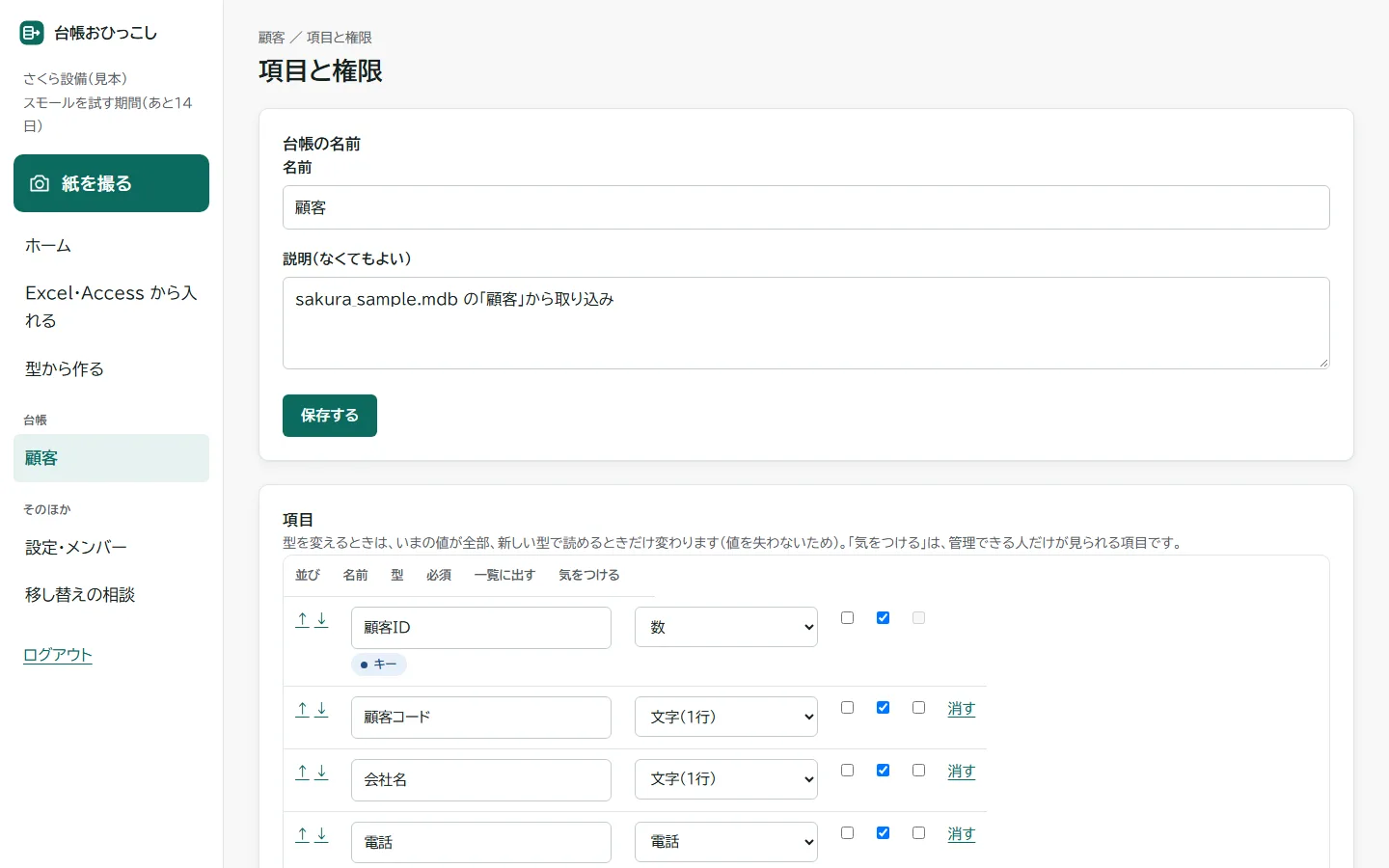Move 会社名 row up with arrow

point(302,773)
